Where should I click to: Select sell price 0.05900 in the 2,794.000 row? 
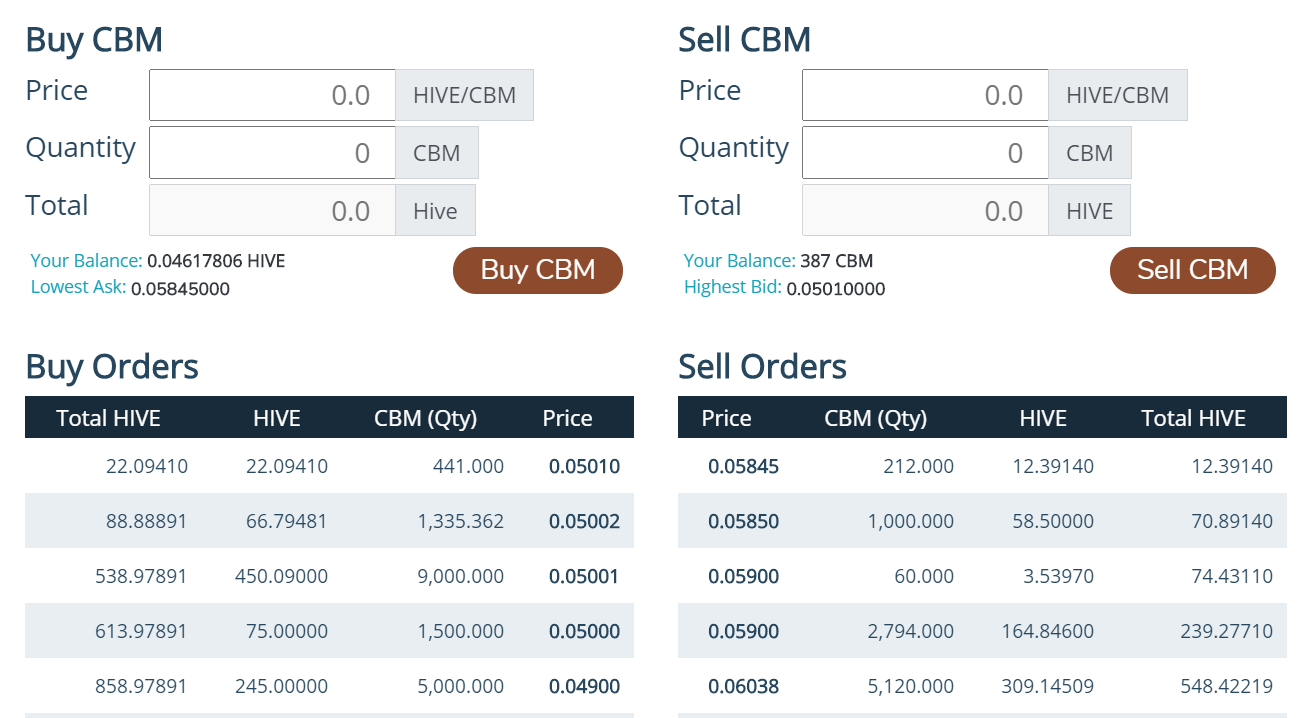(x=744, y=631)
